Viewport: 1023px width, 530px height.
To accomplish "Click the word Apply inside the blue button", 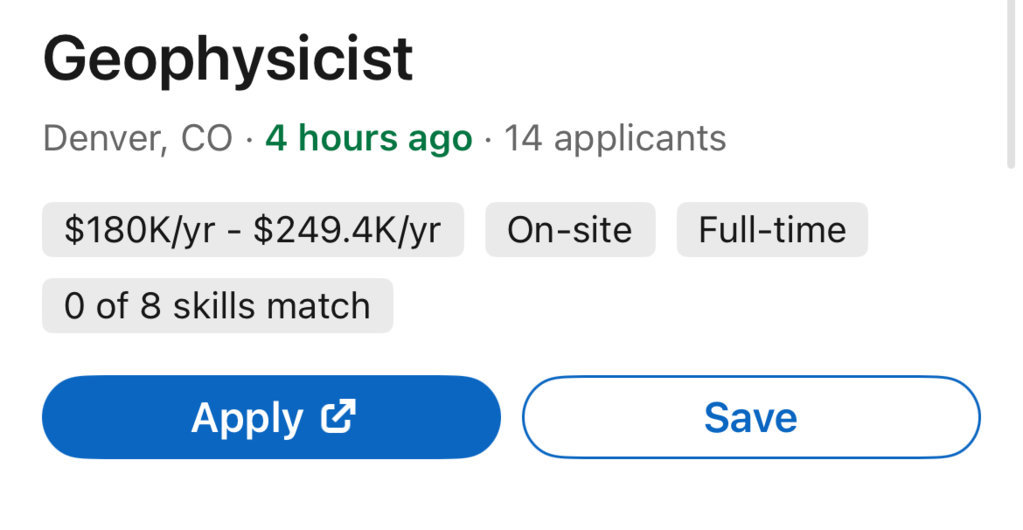I will pos(247,418).
